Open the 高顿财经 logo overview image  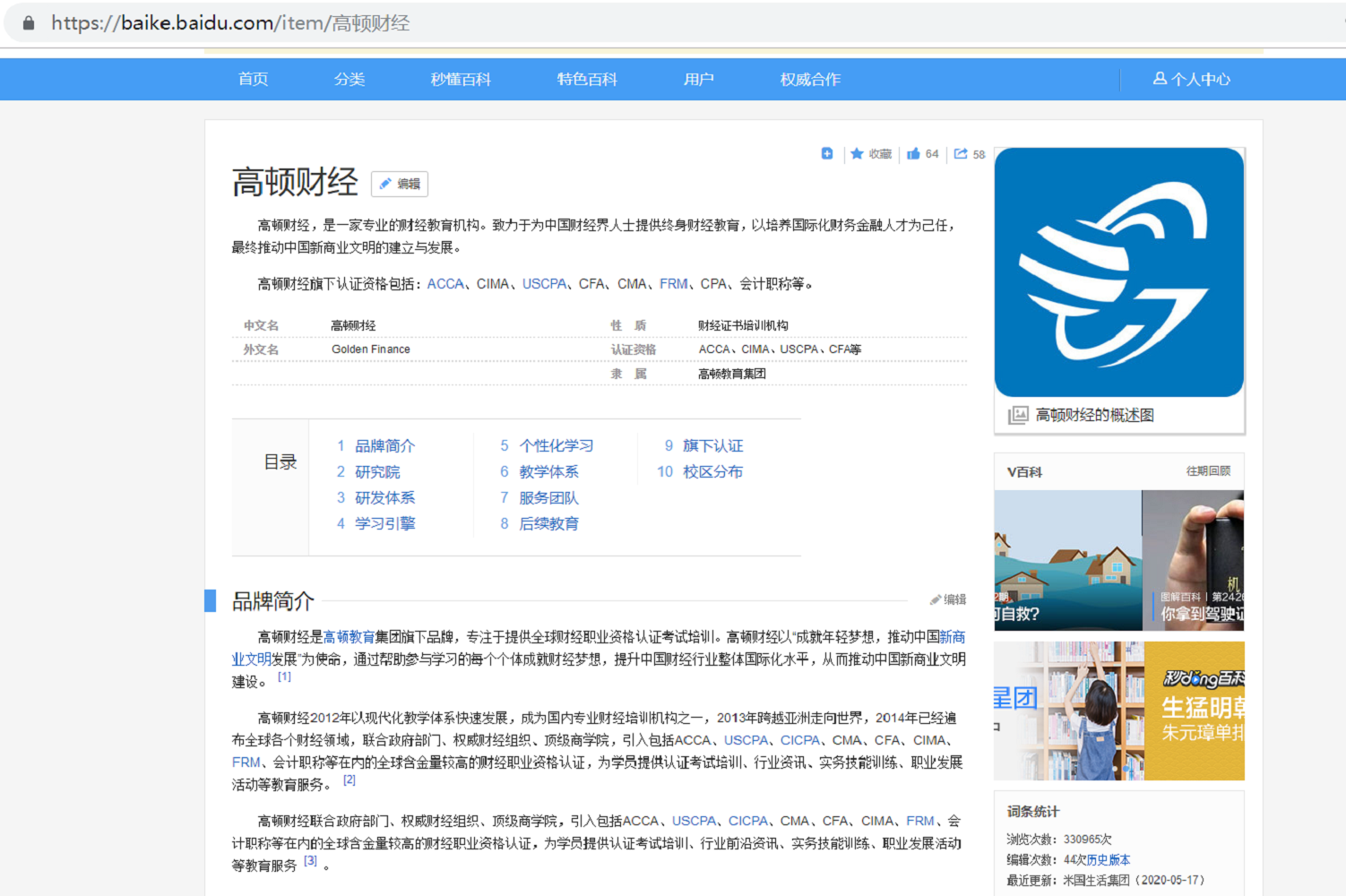coord(1119,272)
